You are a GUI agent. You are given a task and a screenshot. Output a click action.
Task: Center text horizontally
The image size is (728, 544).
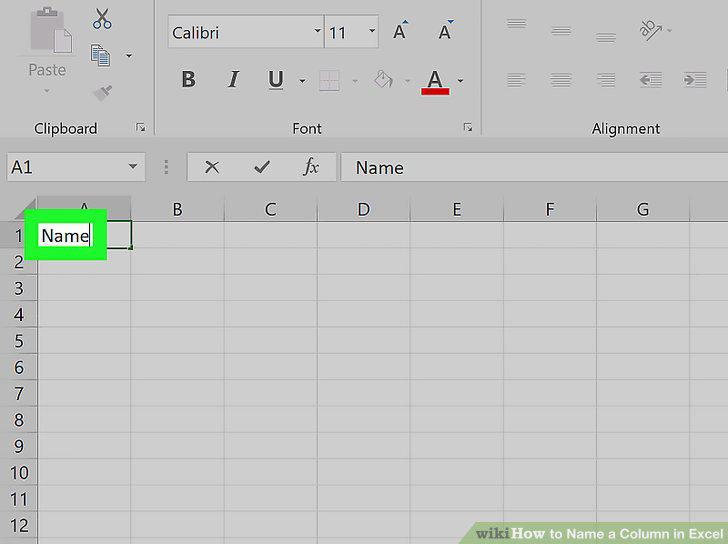561,80
